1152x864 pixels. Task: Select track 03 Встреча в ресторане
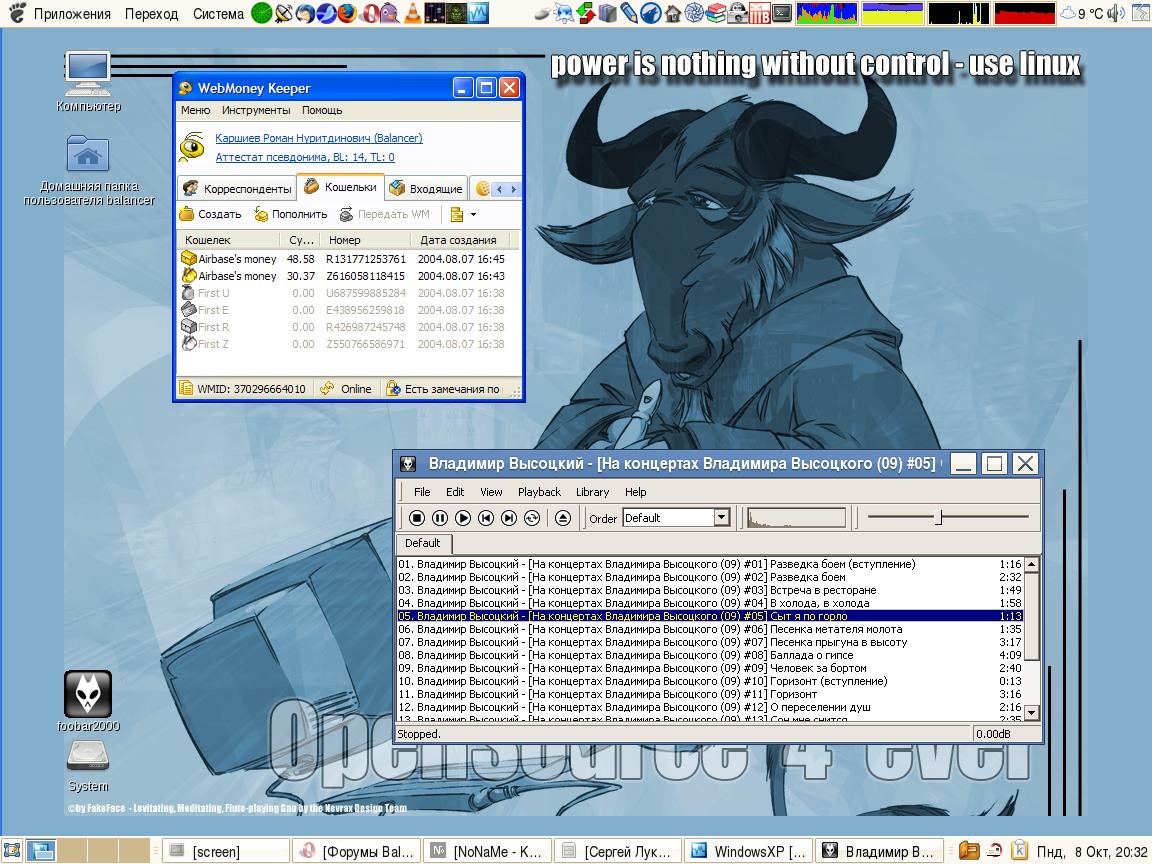710,590
